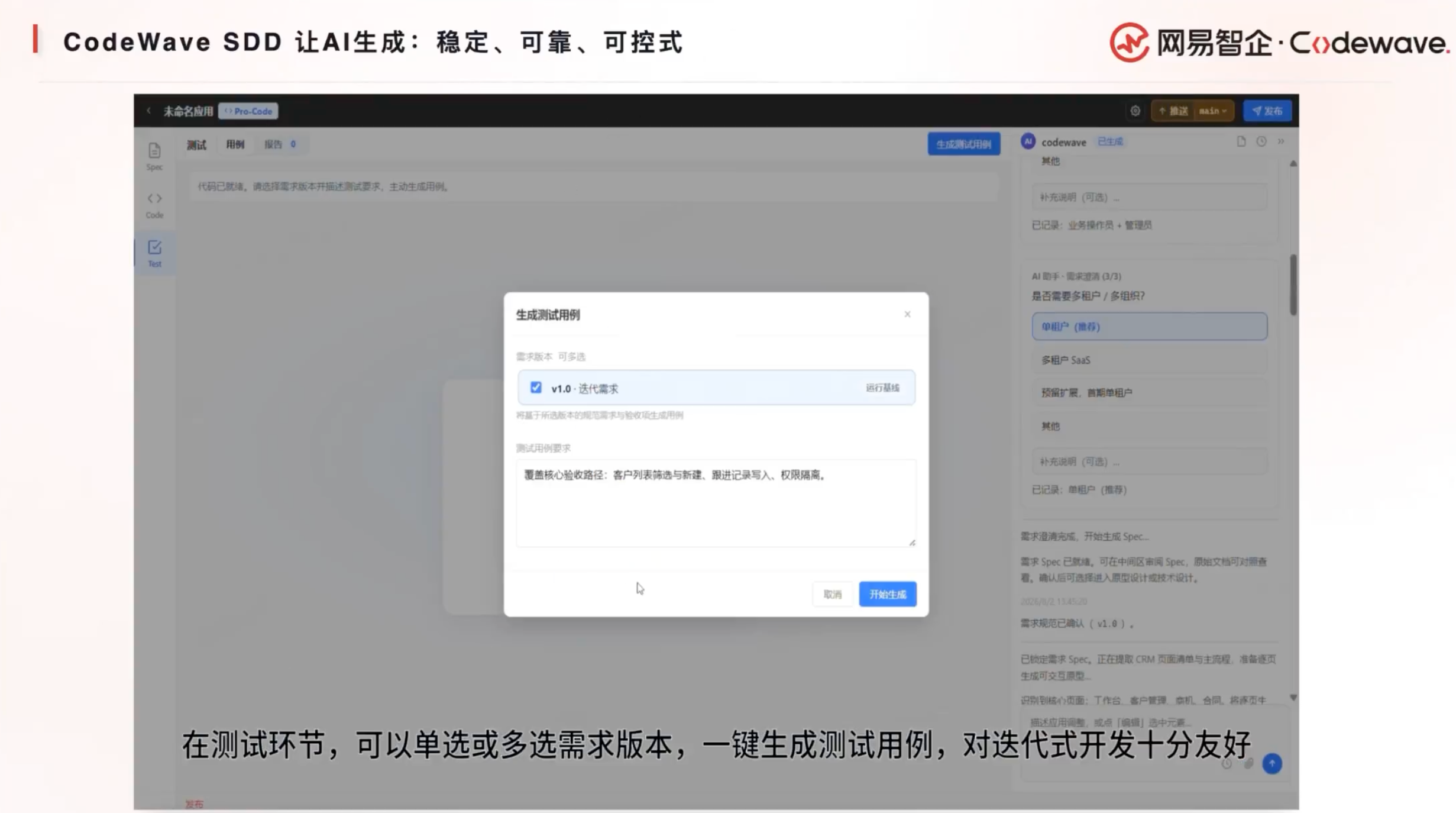The height and width of the screenshot is (813, 1456).
Task: Switch to the 测试 tab
Action: (x=196, y=144)
